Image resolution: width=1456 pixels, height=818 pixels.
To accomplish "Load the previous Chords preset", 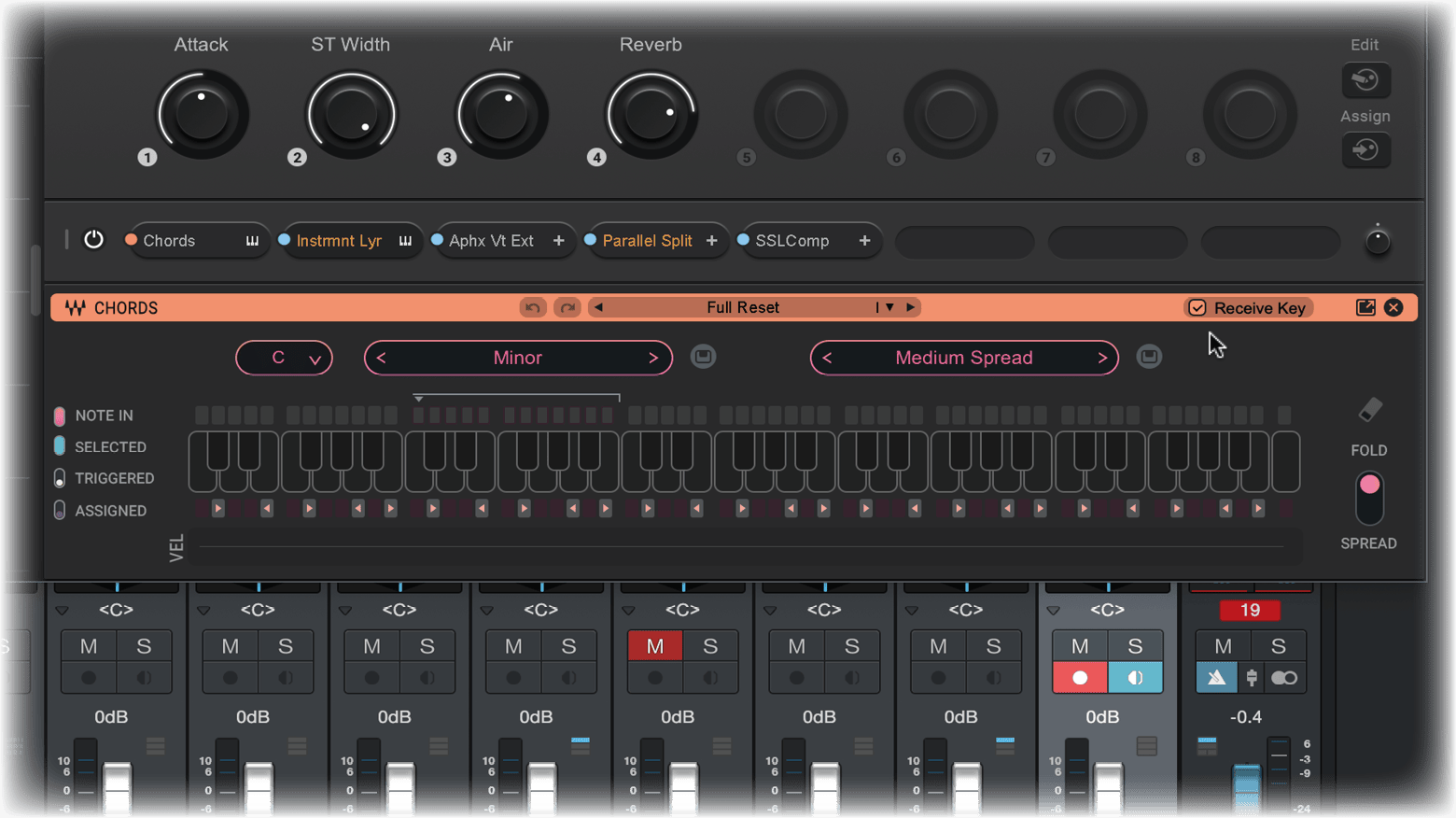I will pos(599,307).
